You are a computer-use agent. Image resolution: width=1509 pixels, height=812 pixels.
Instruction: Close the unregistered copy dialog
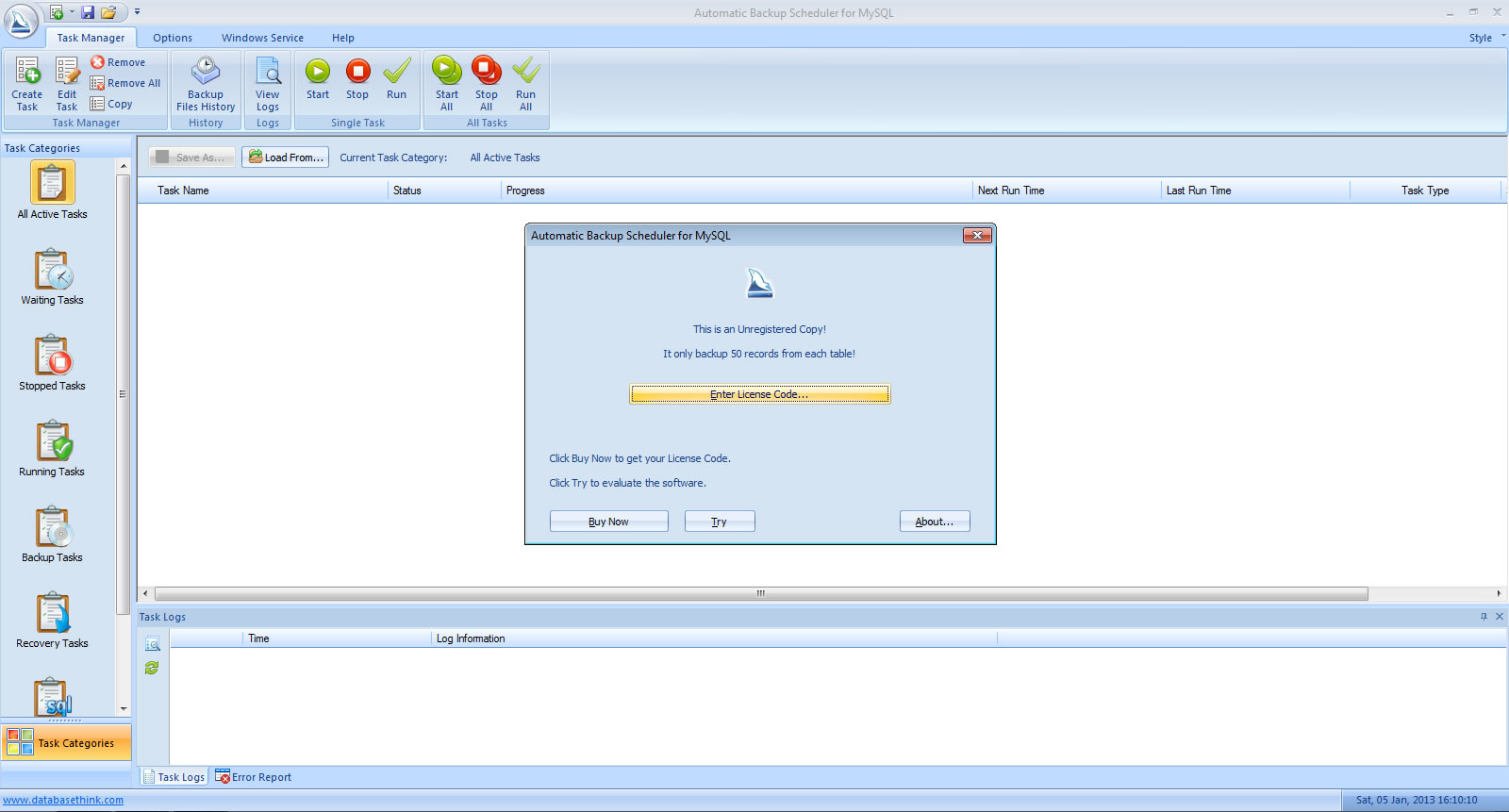point(977,236)
